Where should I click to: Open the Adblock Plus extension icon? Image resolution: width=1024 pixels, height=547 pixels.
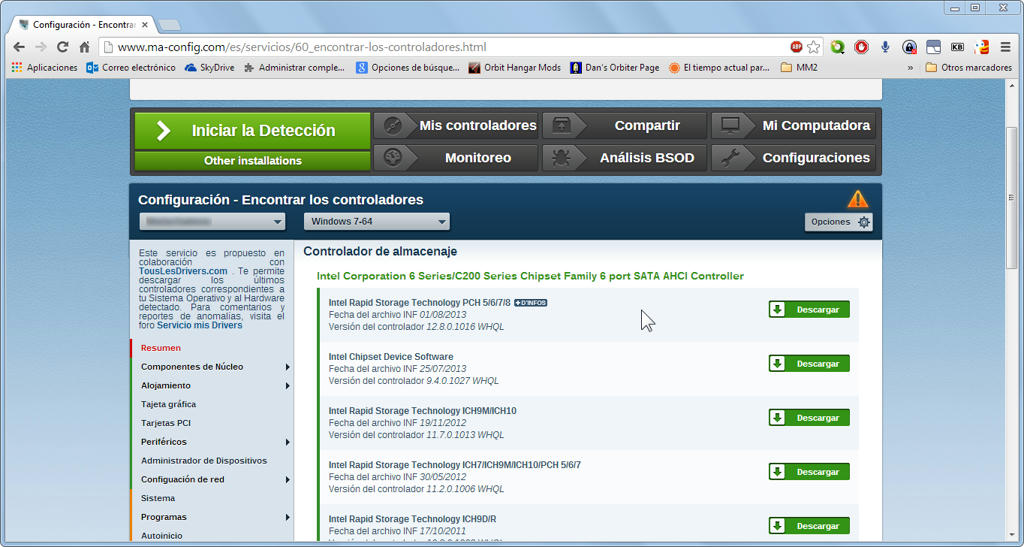(x=796, y=47)
